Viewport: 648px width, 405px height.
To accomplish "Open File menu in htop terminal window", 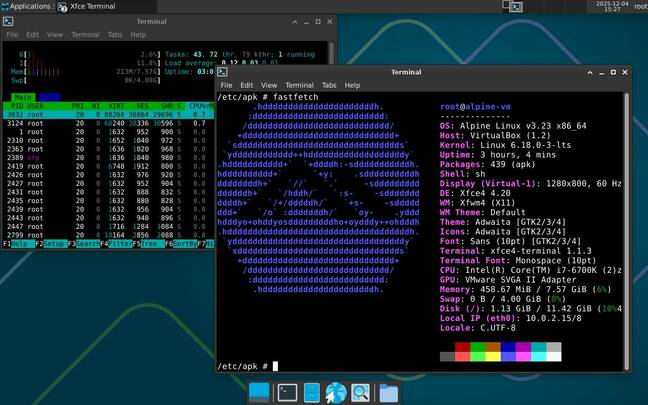I will pyautogui.click(x=12, y=35).
